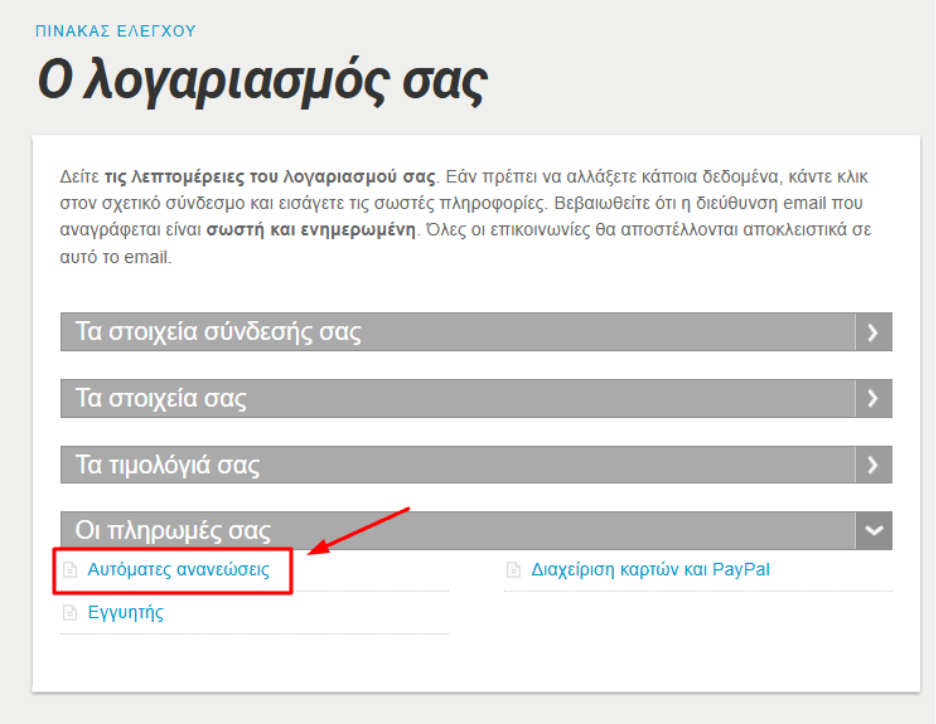Click bold text τις λεπτομέρειες του λογαριασμού σας

tap(270, 177)
